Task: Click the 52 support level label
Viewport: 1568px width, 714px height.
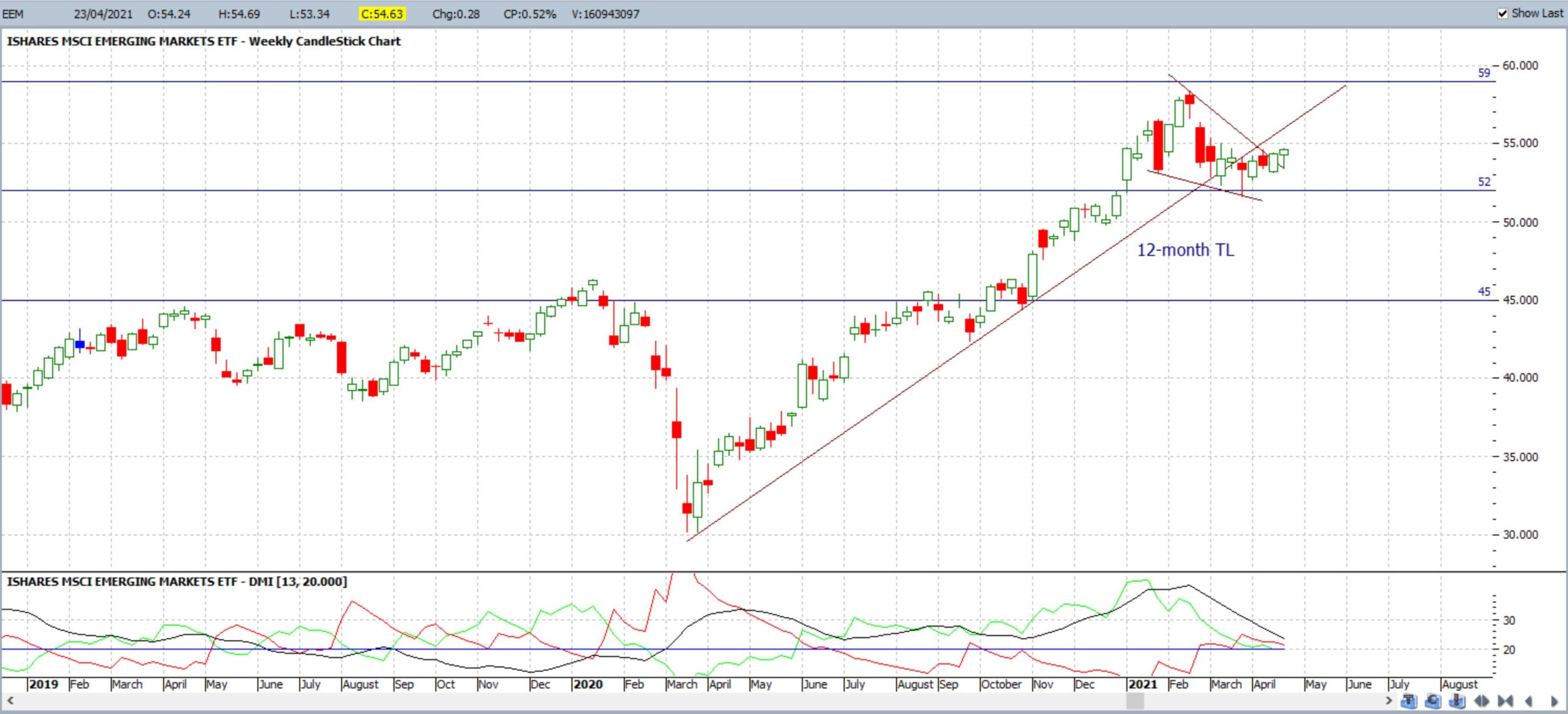Action: point(1483,182)
